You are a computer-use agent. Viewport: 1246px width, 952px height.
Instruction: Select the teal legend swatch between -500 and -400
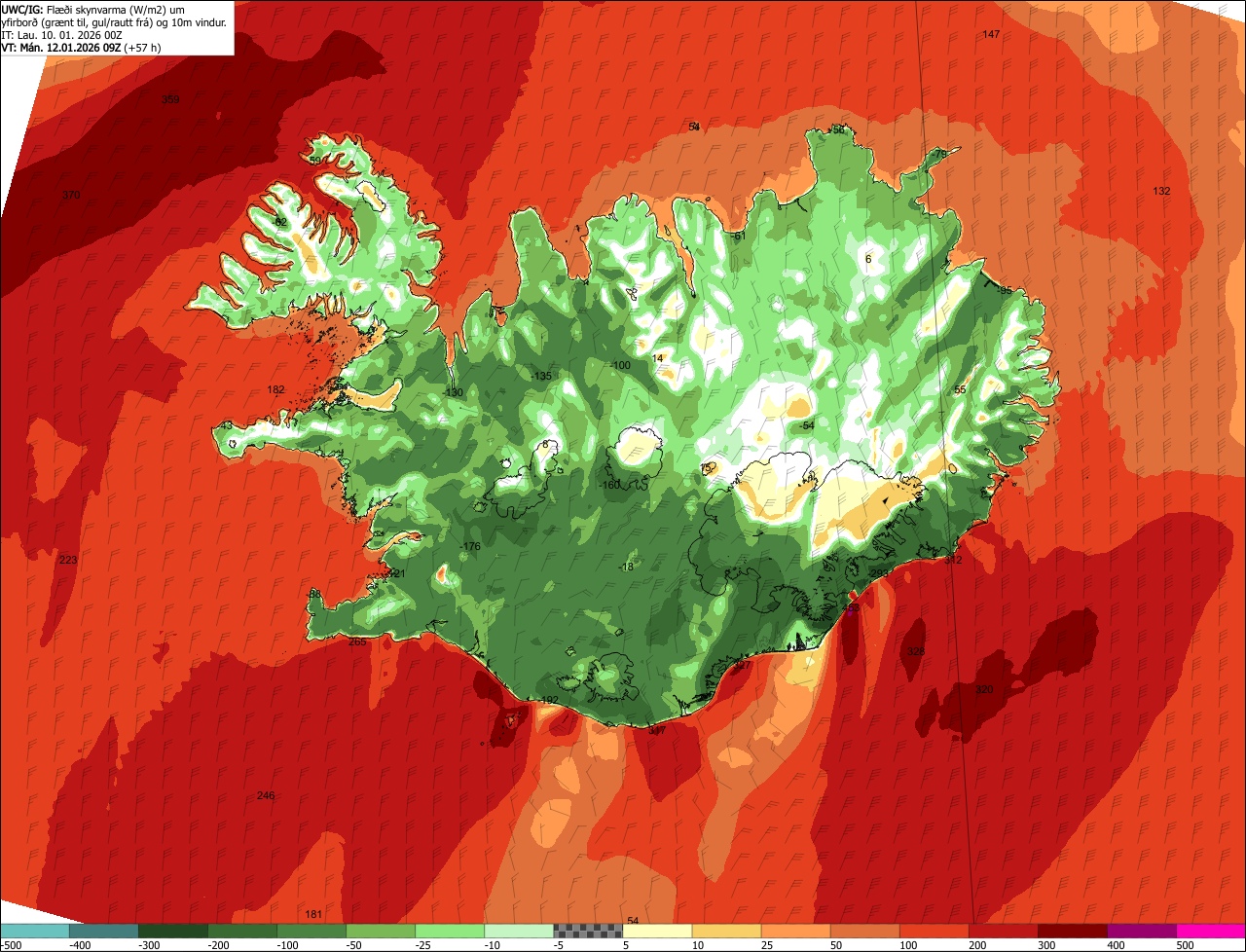click(34, 931)
